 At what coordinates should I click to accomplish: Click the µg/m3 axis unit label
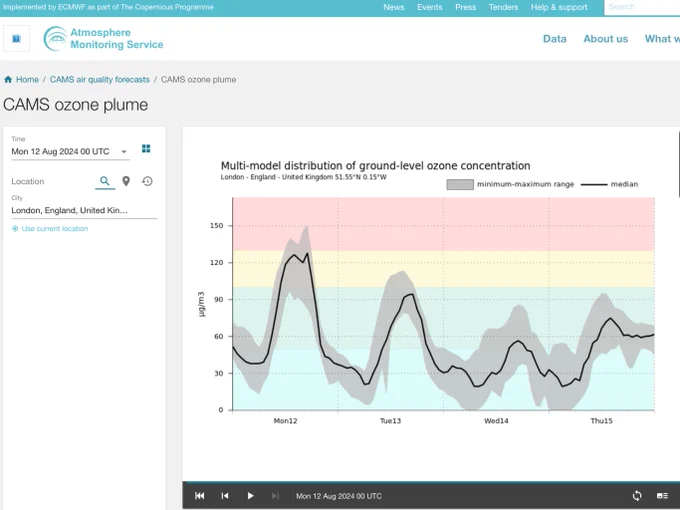pyautogui.click(x=201, y=304)
